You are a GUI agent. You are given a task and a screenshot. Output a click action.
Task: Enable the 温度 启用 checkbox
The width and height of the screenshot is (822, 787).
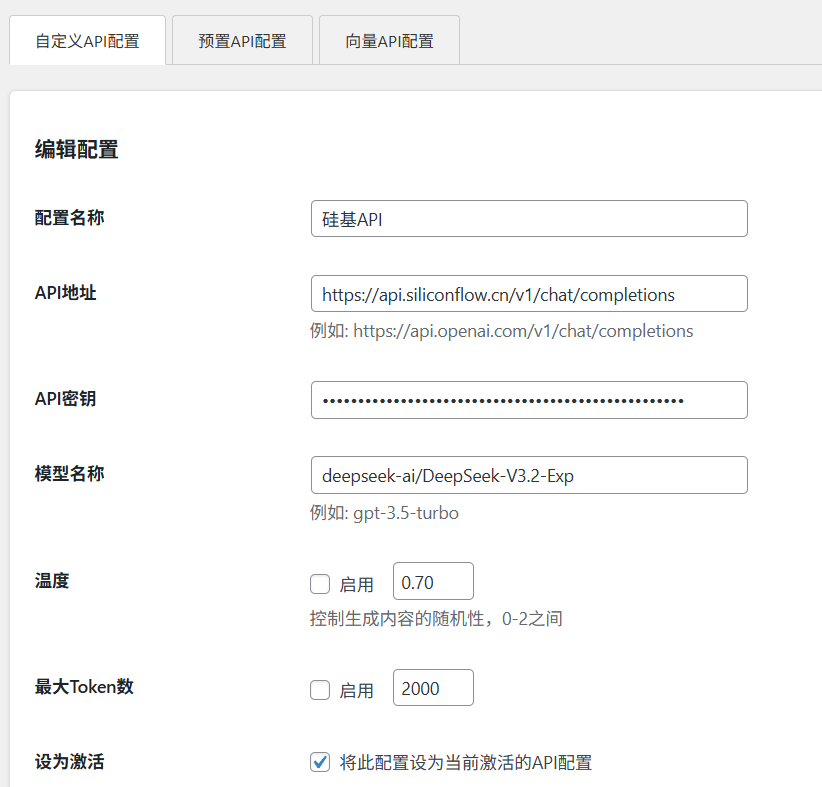coord(320,583)
